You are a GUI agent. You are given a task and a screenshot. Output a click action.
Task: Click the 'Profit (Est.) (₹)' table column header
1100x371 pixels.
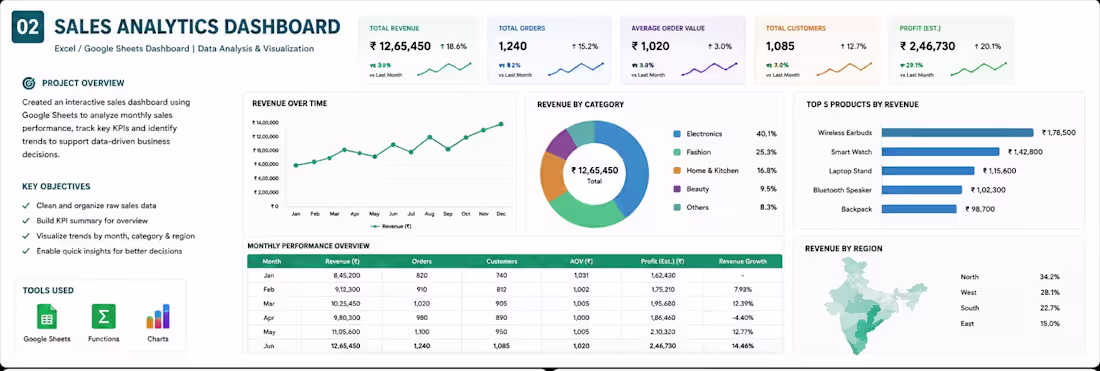pyautogui.click(x=662, y=262)
